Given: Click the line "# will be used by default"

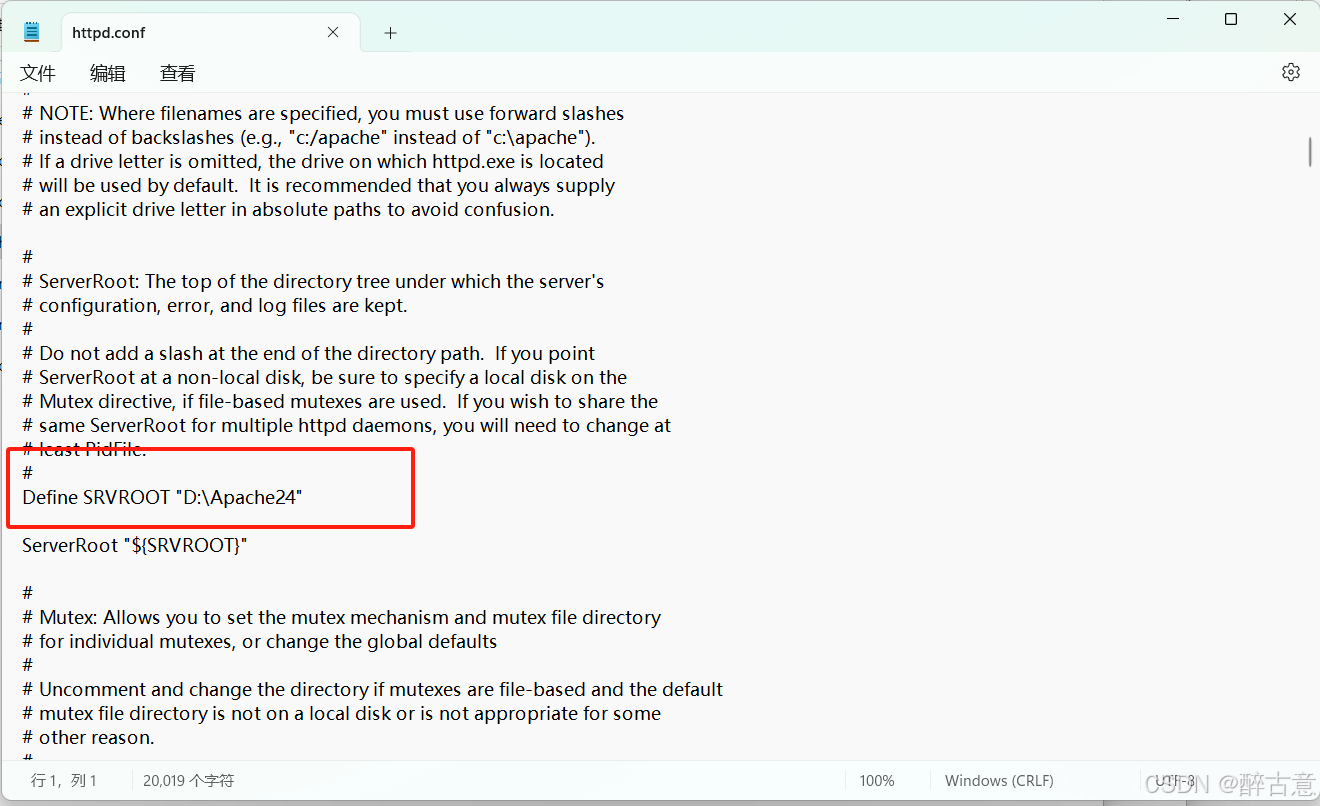Looking at the screenshot, I should click(318, 185).
